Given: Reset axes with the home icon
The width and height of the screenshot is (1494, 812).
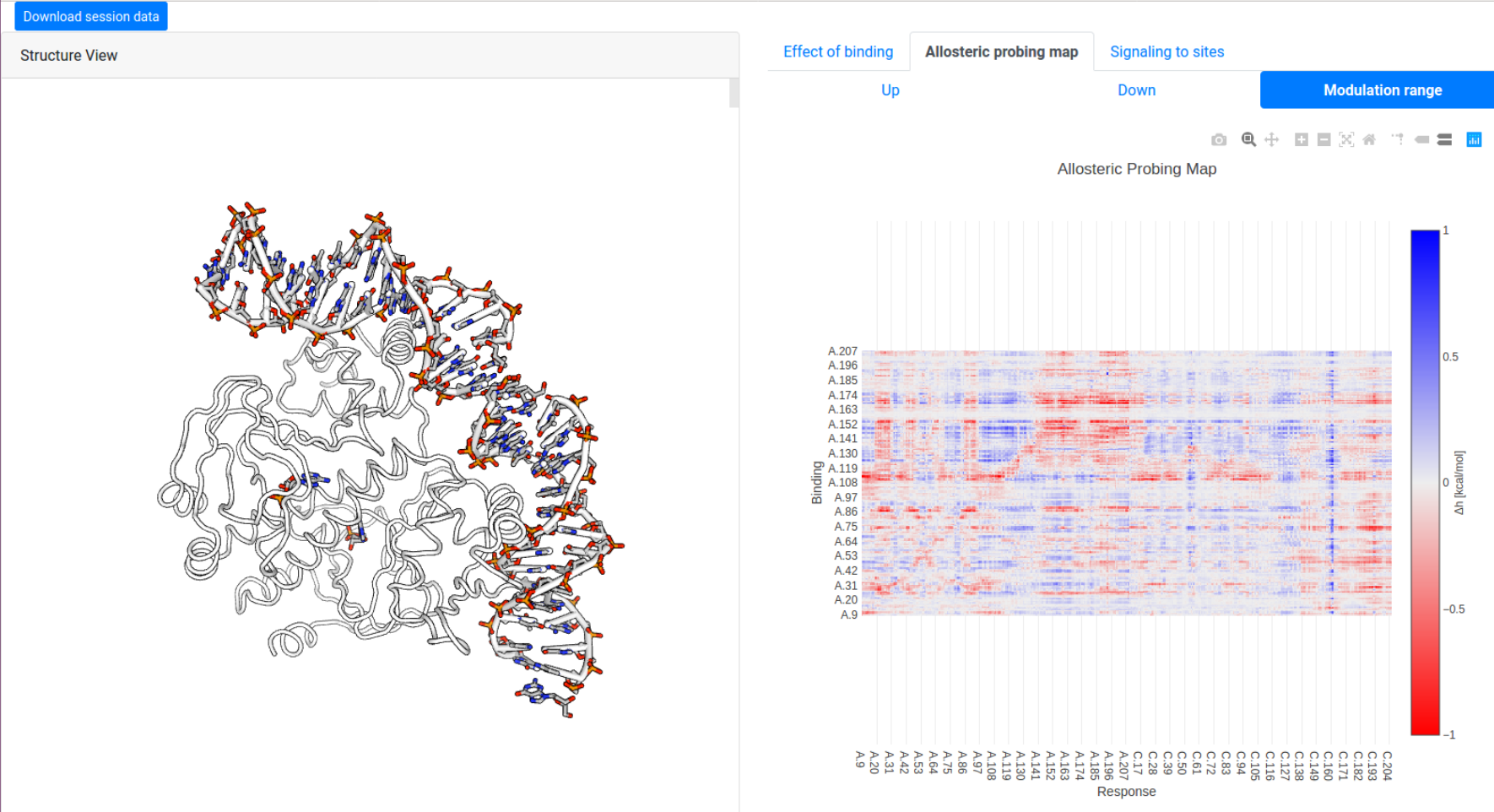Looking at the screenshot, I should [x=1369, y=140].
